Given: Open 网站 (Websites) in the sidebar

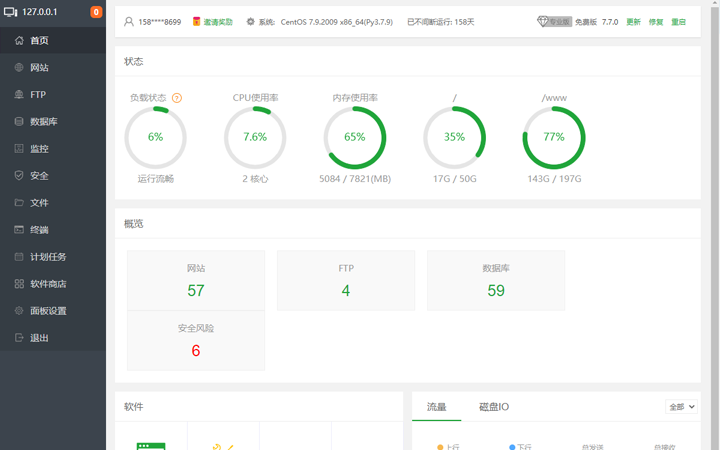Looking at the screenshot, I should (x=39, y=68).
